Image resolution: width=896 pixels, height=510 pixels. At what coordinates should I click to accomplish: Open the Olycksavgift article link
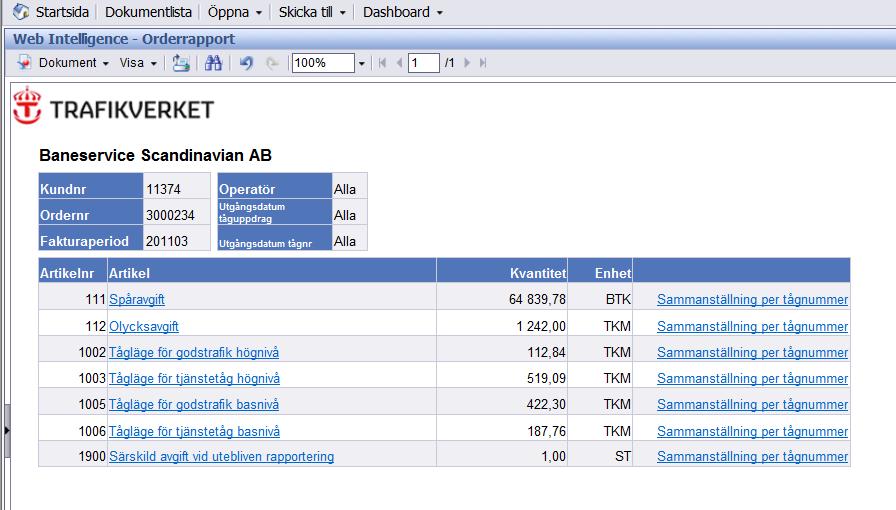tap(143, 326)
